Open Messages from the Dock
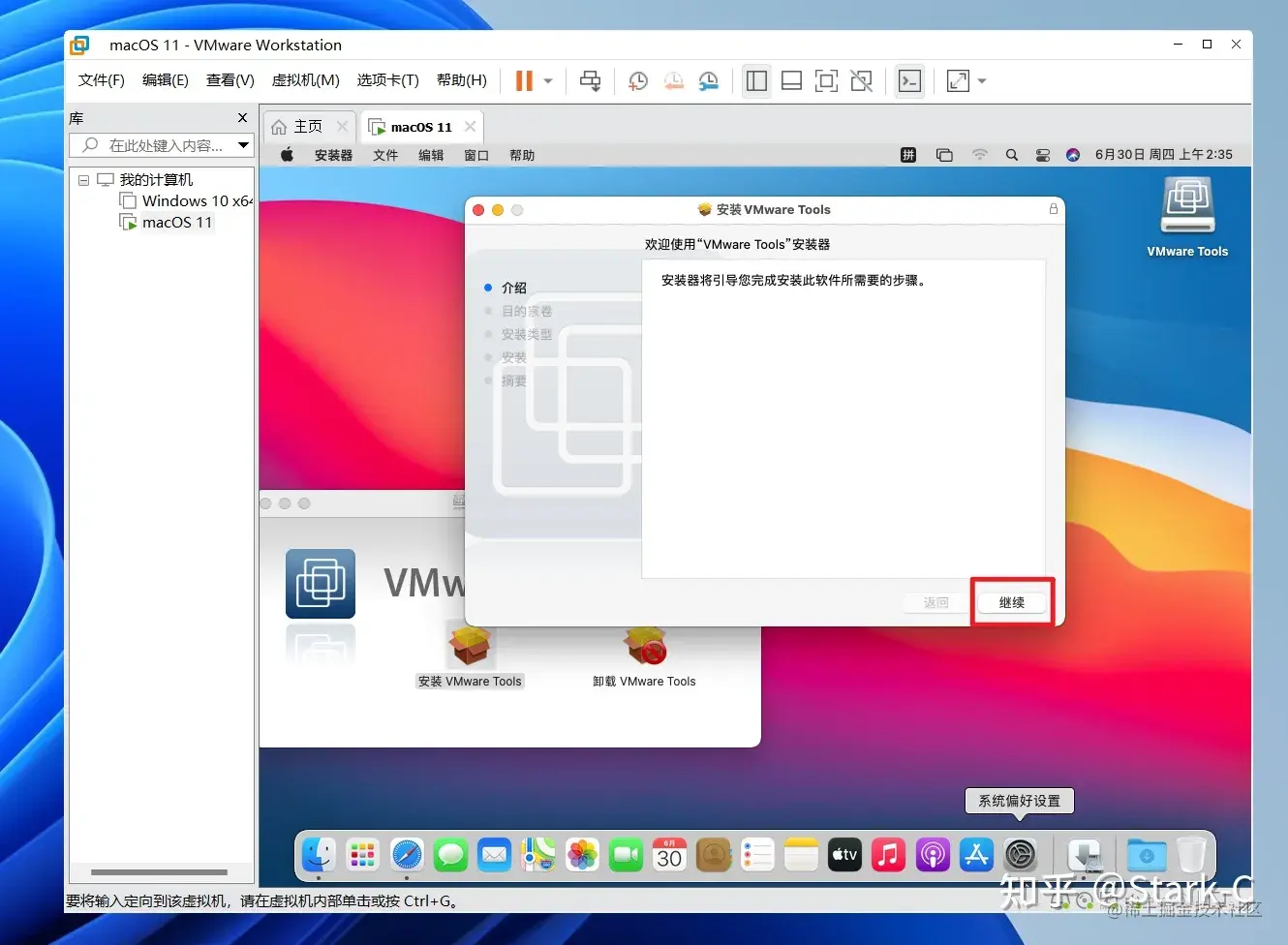The width and height of the screenshot is (1288, 945). (450, 855)
